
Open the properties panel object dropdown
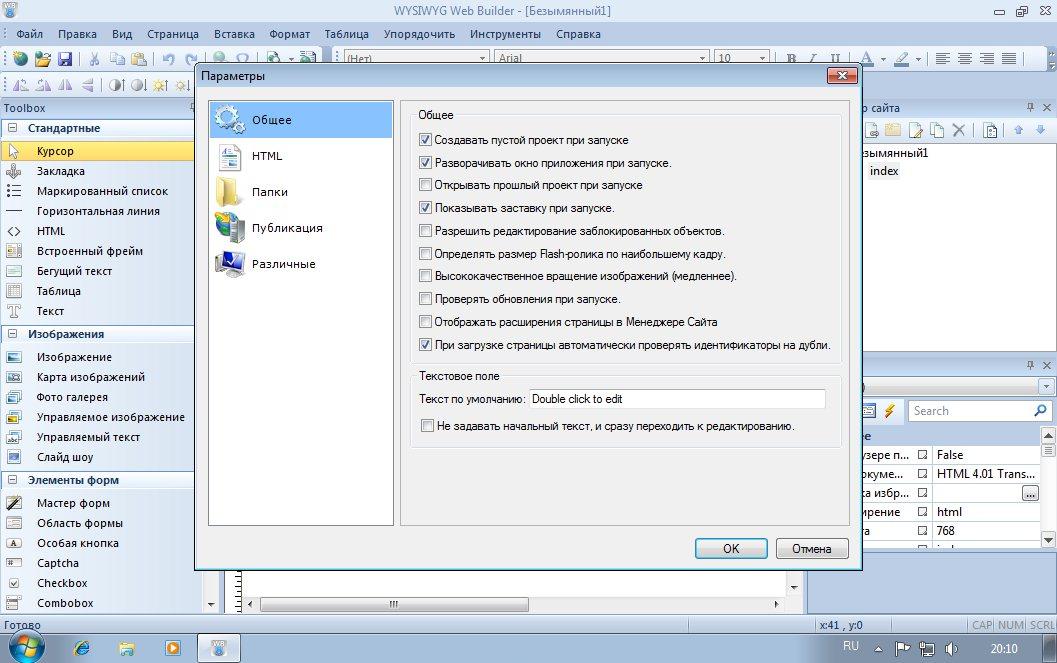tap(1046, 386)
